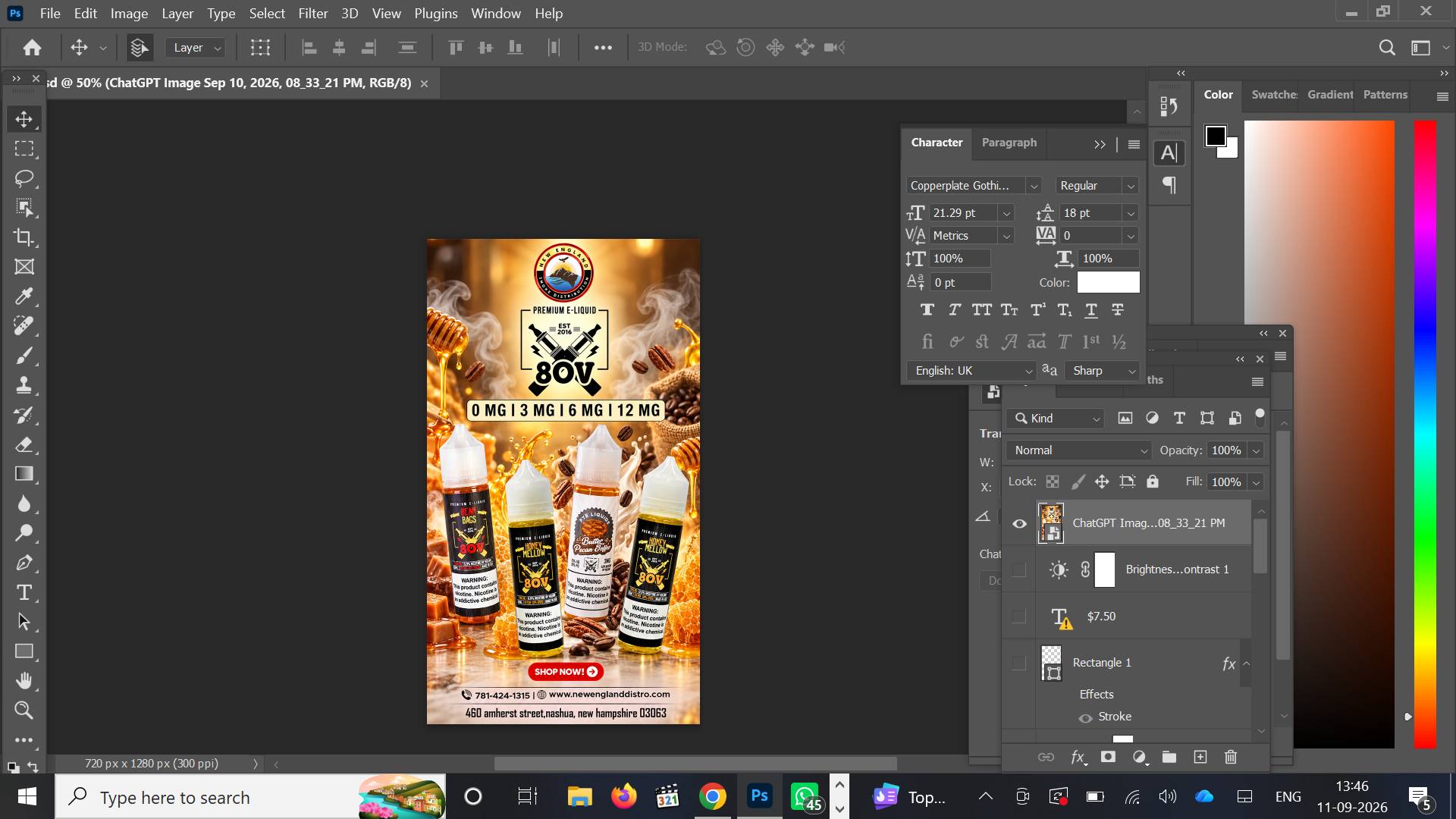Select the Crop tool
The width and height of the screenshot is (1456, 819).
[24, 237]
